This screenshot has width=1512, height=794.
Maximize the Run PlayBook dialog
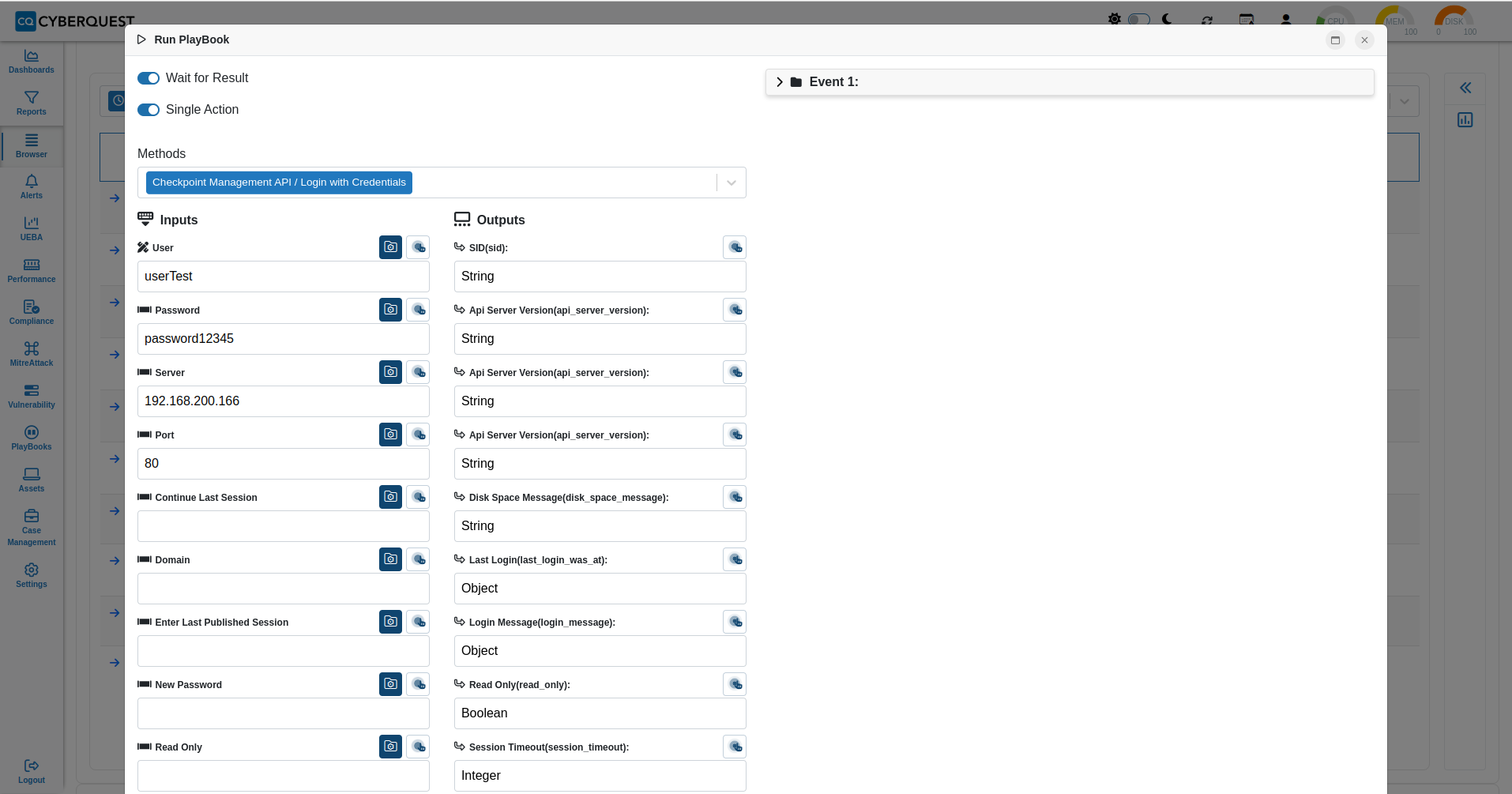1335,40
